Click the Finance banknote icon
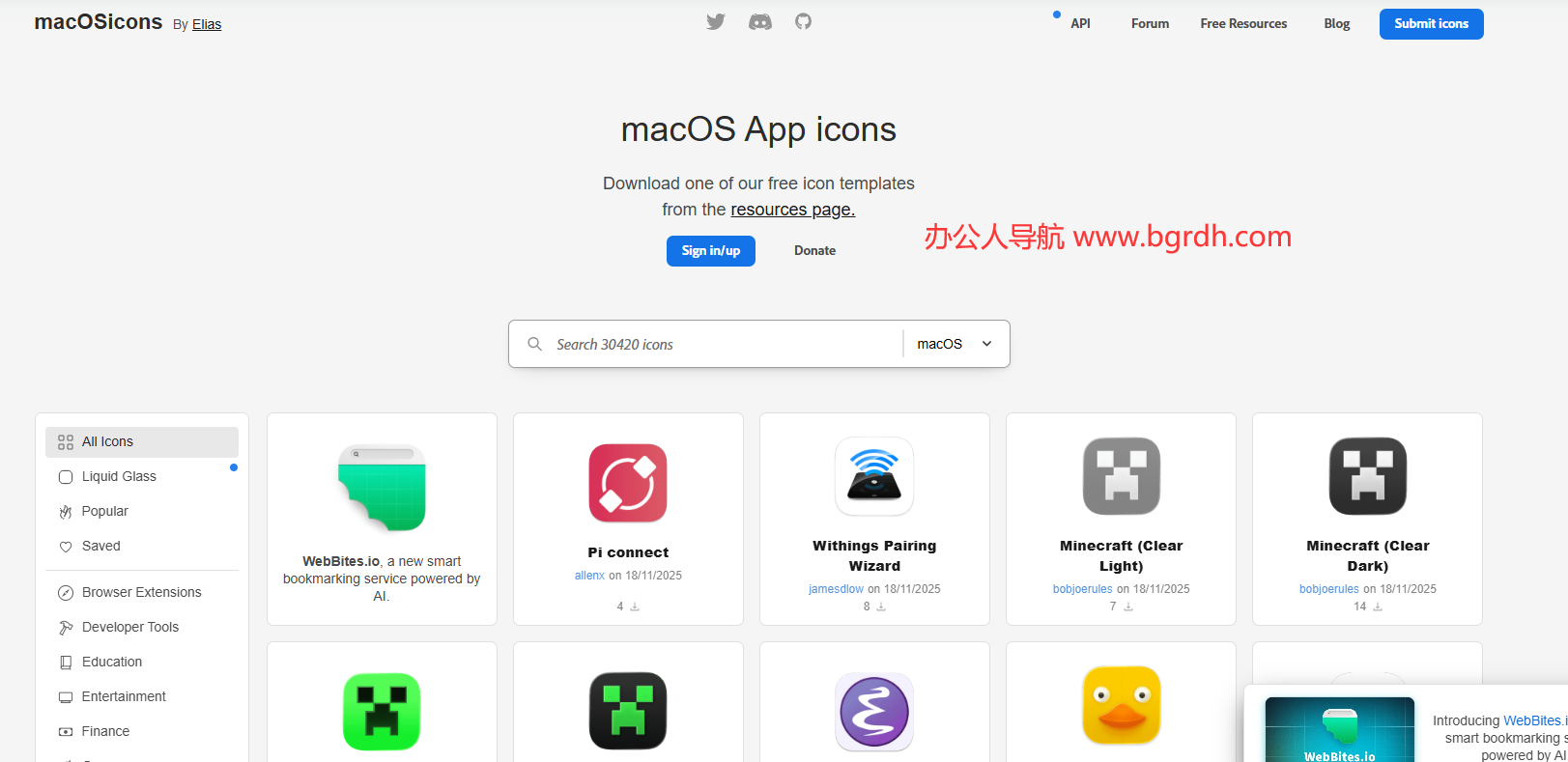Screen dimensions: 1568x762 [66, 732]
